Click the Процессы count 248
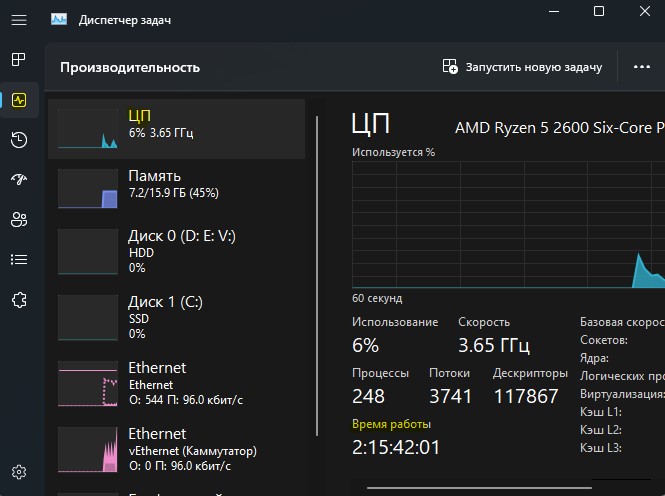Image resolution: width=665 pixels, height=496 pixels. pyautogui.click(x=368, y=396)
